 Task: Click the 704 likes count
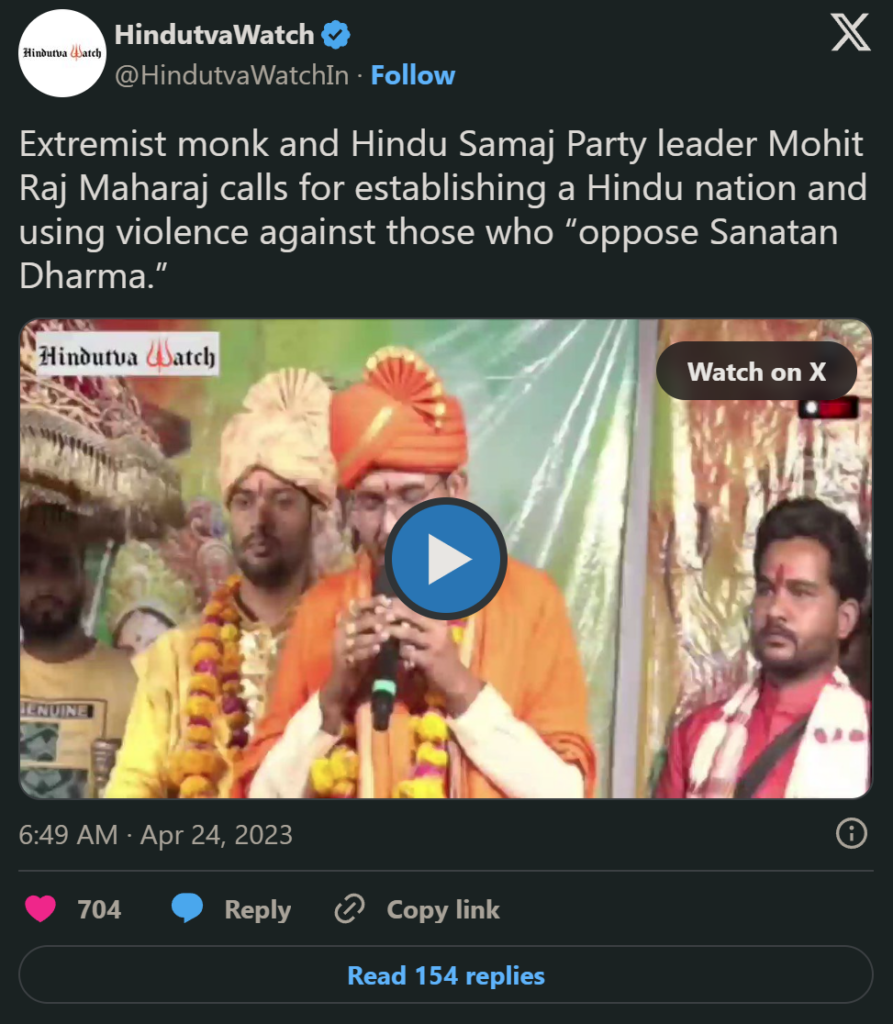coord(99,909)
